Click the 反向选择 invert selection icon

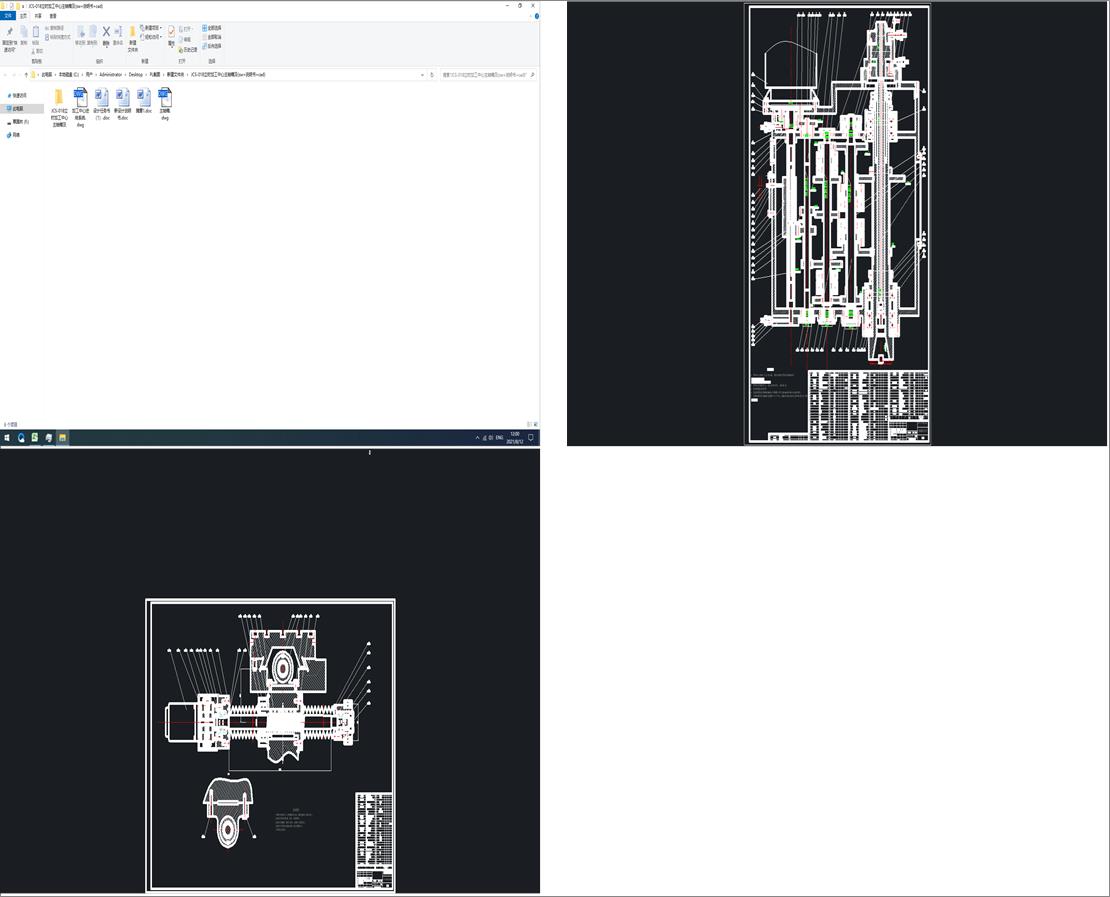coord(209,46)
